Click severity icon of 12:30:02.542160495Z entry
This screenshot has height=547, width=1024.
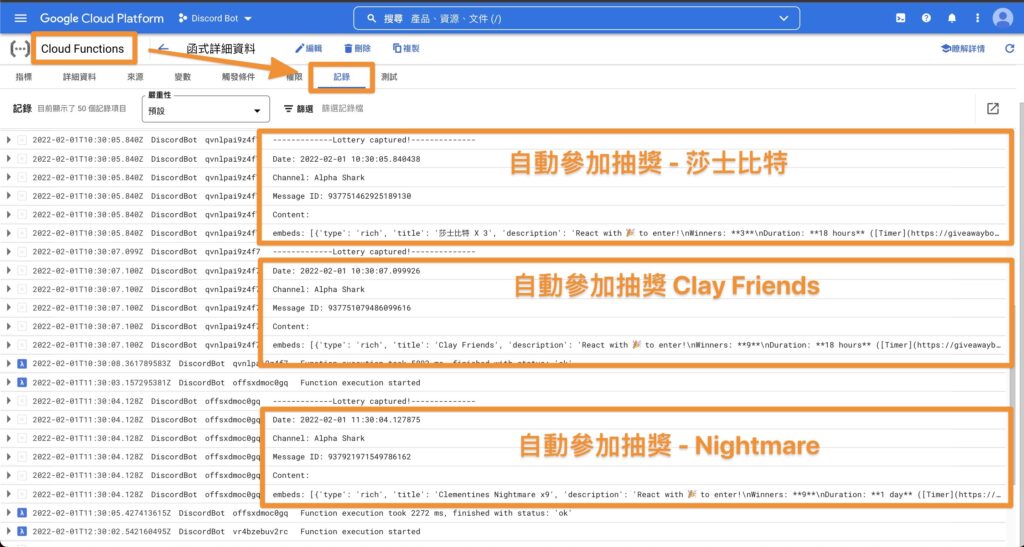(22, 531)
